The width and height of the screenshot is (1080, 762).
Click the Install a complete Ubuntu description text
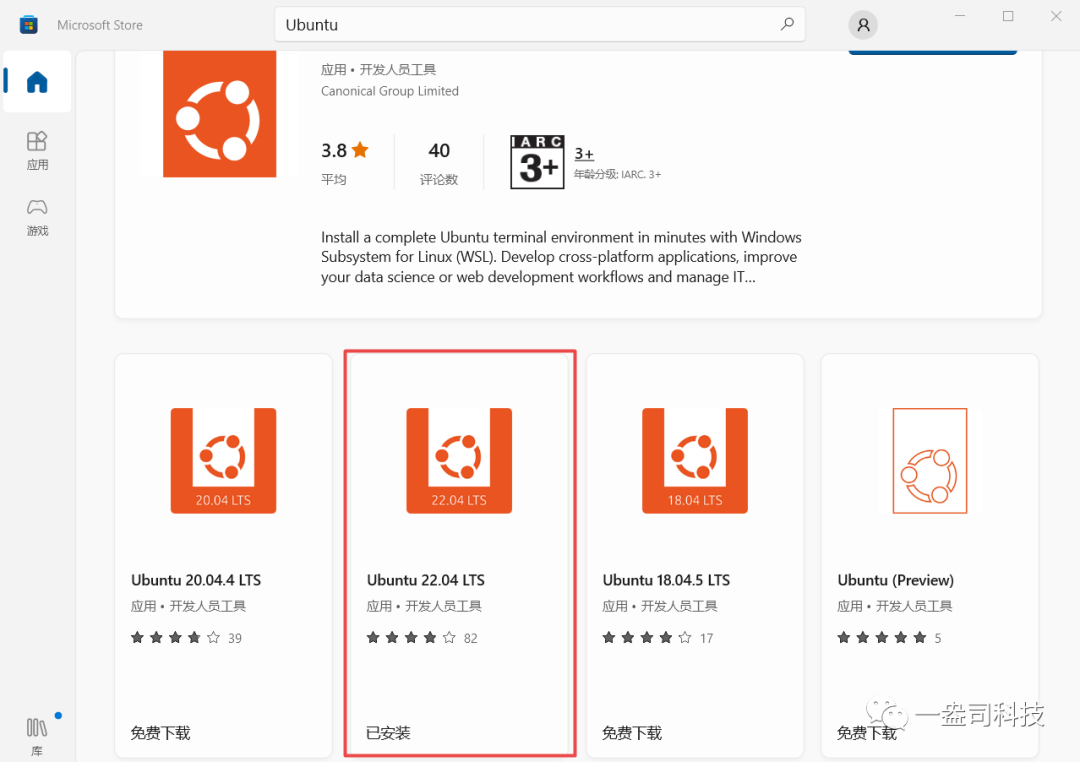point(561,257)
